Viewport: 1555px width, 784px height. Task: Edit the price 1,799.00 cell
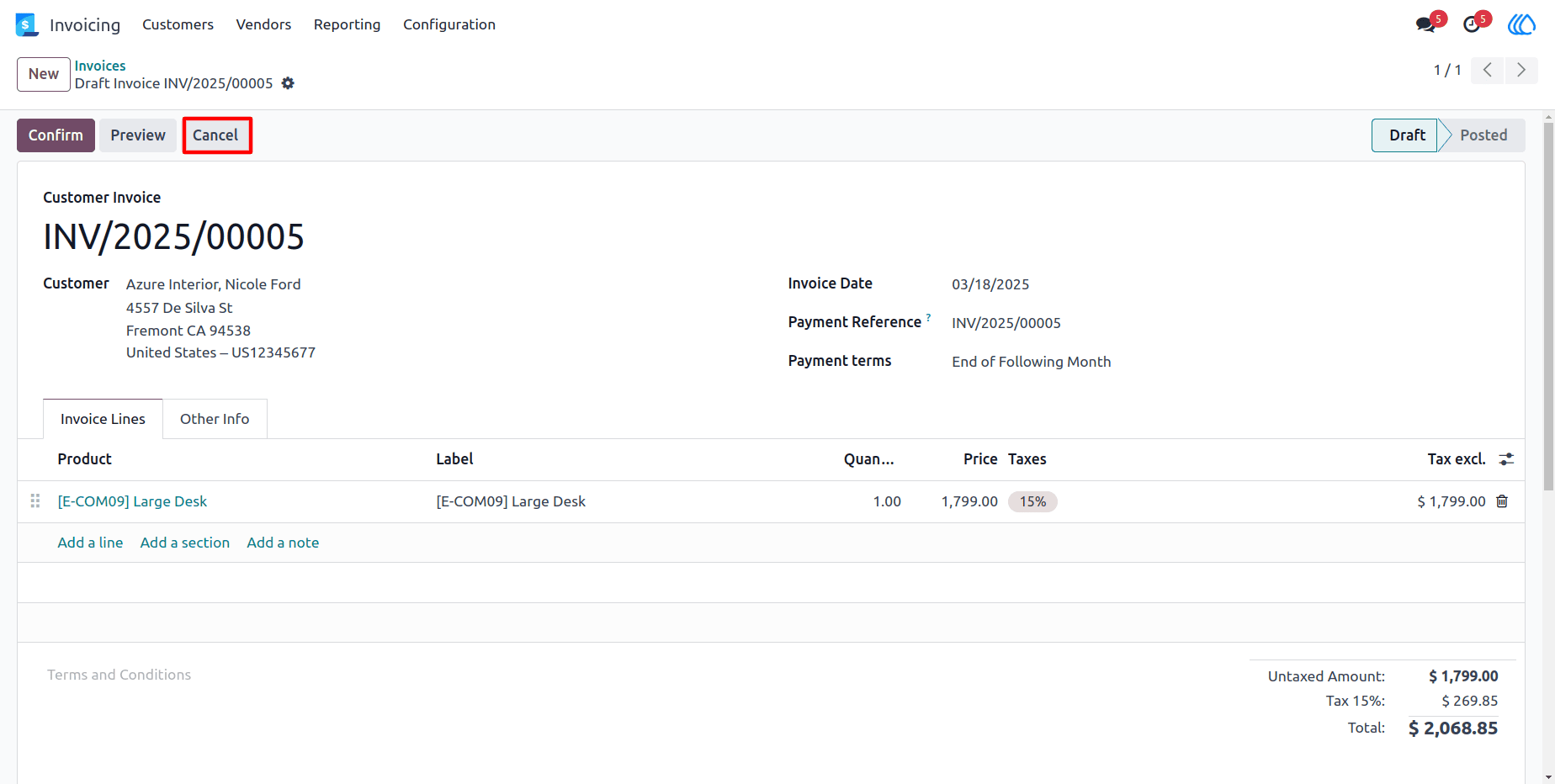969,501
